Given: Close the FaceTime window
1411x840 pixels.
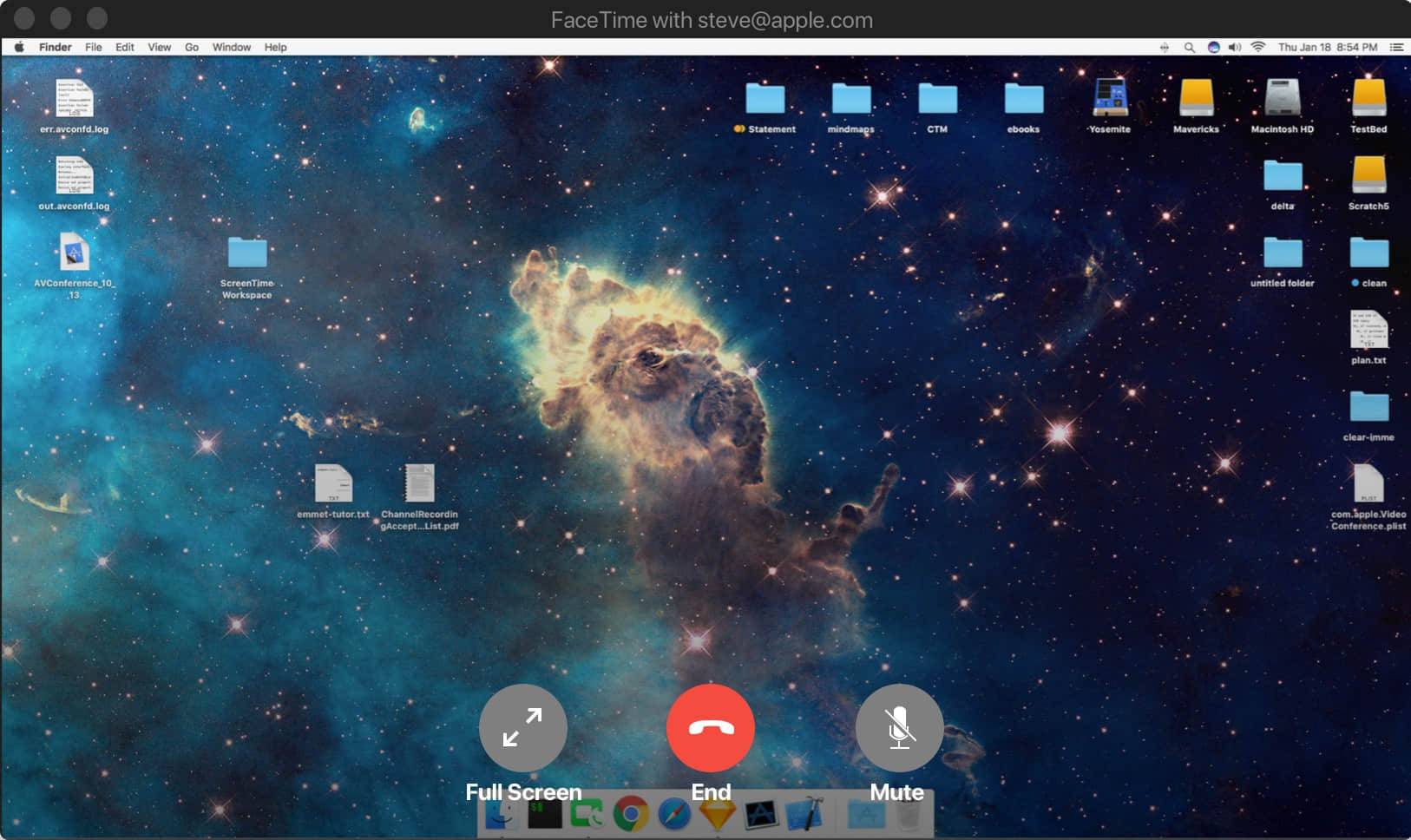Looking at the screenshot, I should [x=24, y=18].
